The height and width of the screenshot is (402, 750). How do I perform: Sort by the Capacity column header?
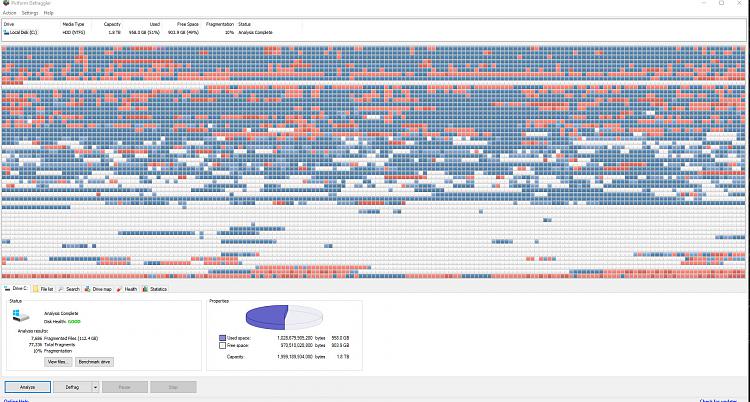tap(112, 24)
